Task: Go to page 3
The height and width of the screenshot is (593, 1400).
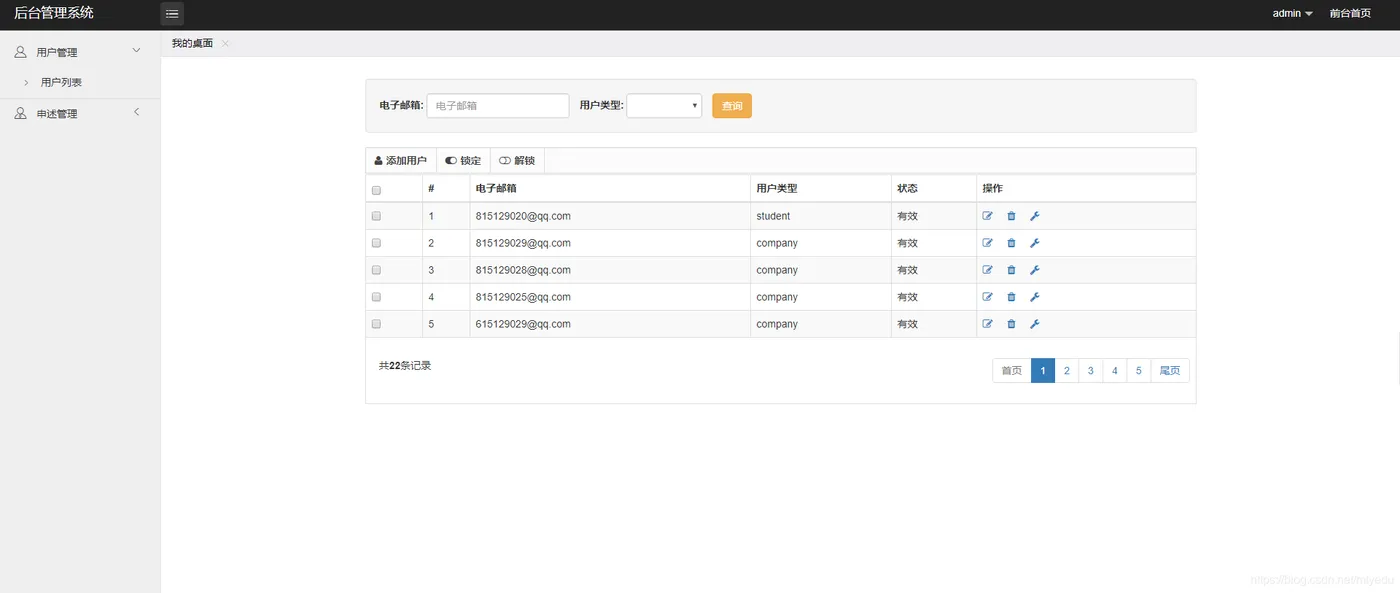Action: (1091, 371)
